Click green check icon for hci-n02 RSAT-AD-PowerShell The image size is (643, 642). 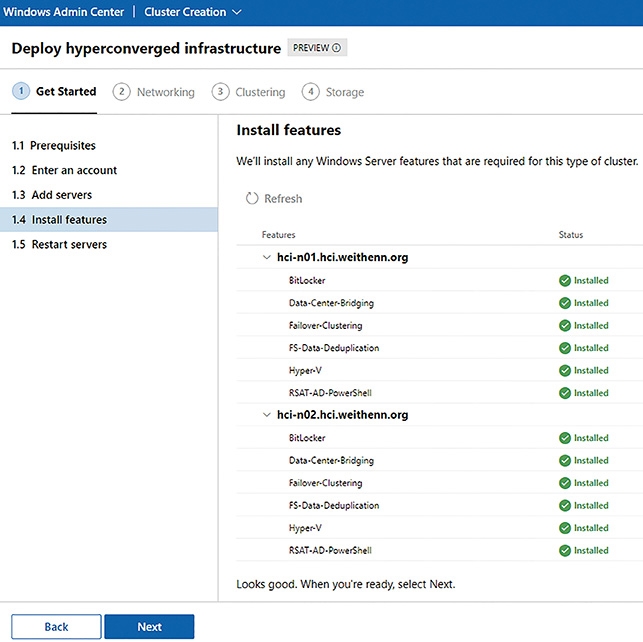[565, 551]
